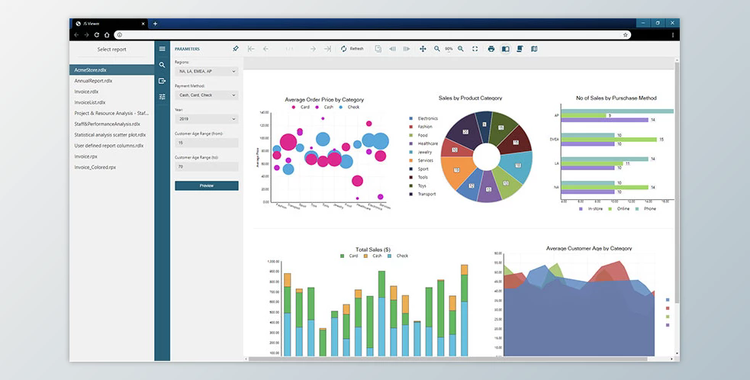Image resolution: width=750 pixels, height=380 pixels.
Task: Expand the Payment Method dropdown
Action: pyautogui.click(x=207, y=95)
